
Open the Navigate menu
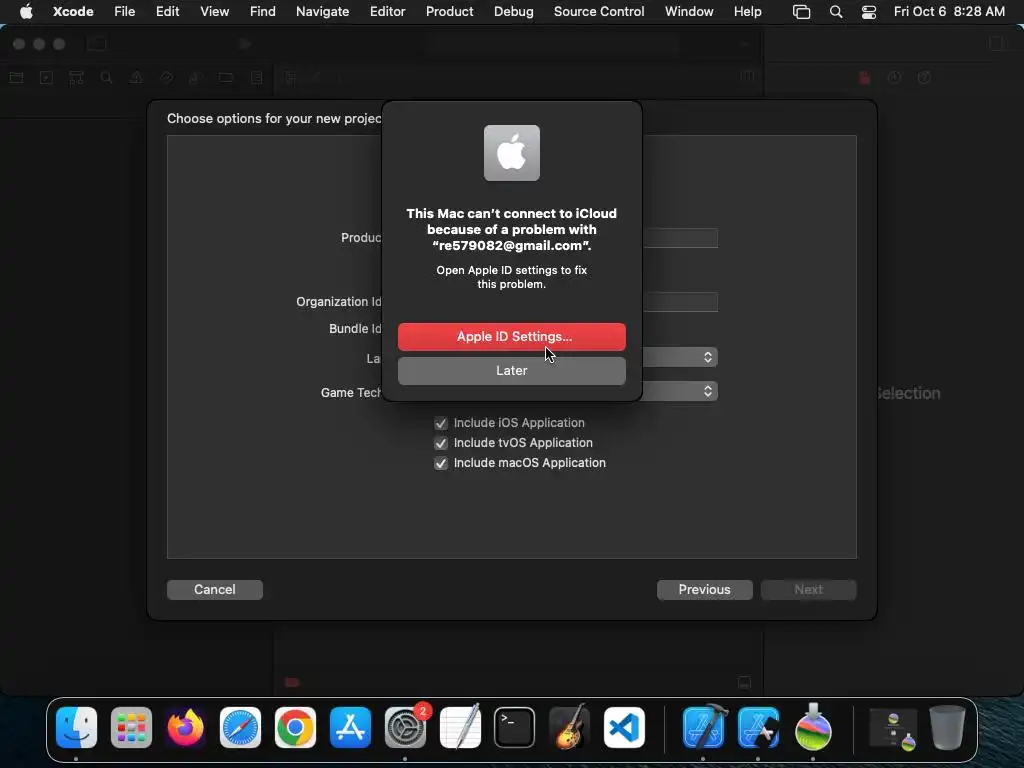point(322,11)
